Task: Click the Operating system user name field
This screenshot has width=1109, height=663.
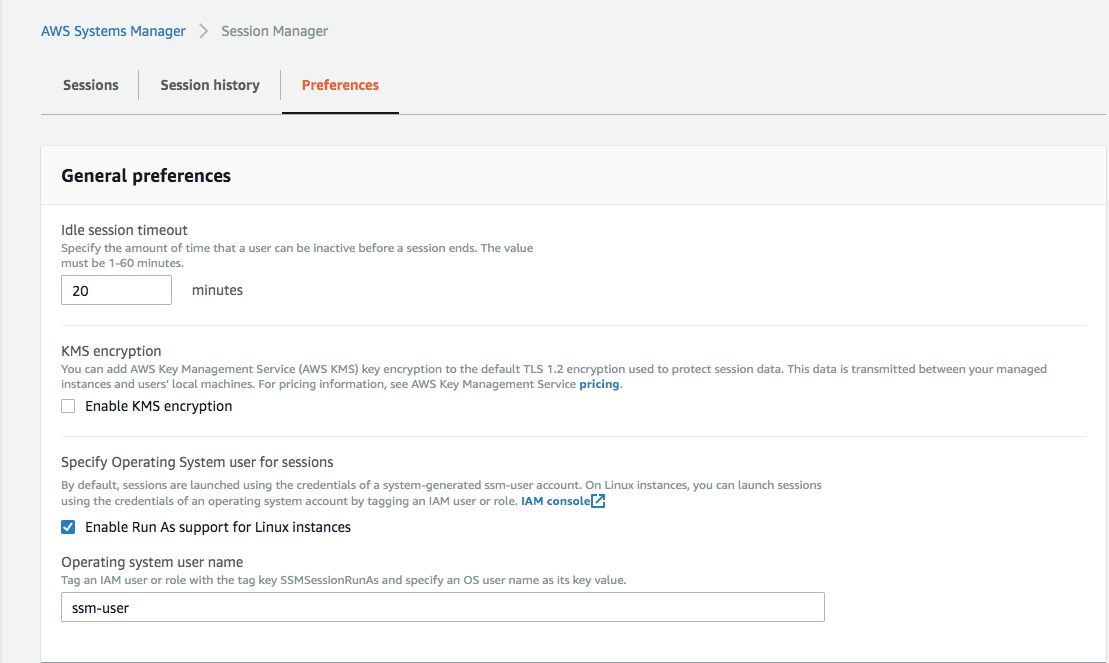Action: click(x=442, y=607)
